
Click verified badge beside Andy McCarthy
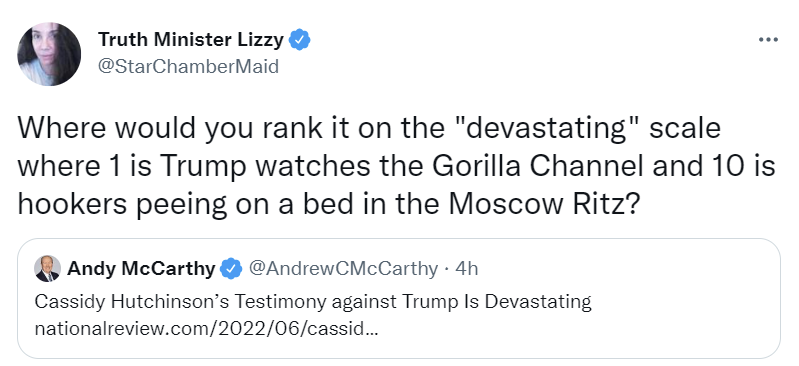pyautogui.click(x=231, y=269)
